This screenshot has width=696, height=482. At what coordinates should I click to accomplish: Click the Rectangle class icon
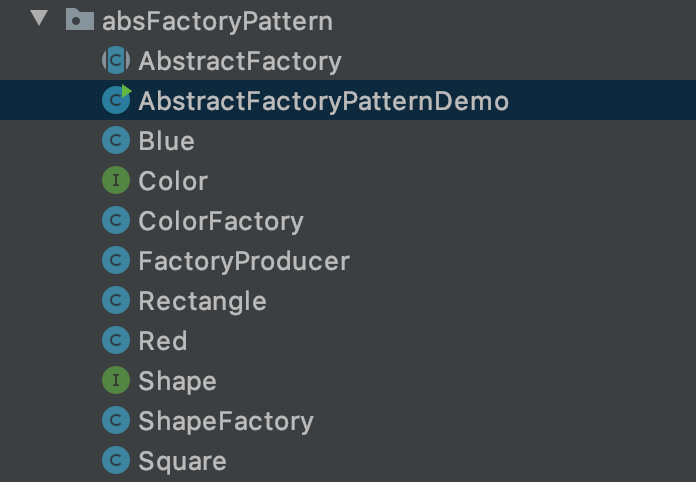point(116,301)
